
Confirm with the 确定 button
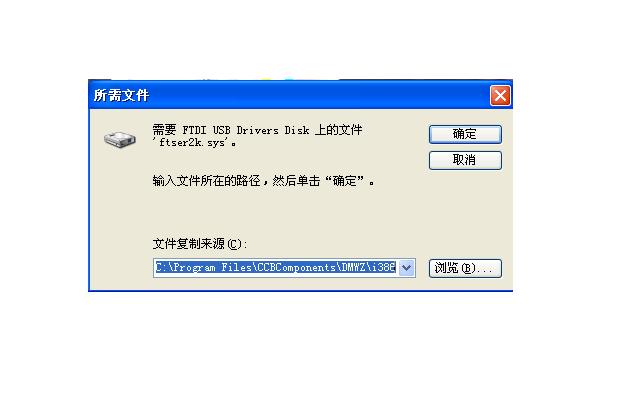click(x=465, y=134)
